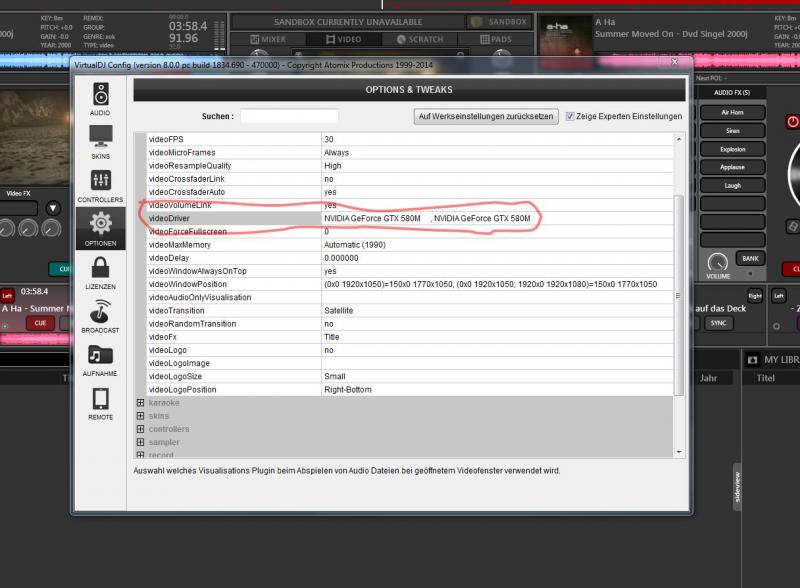Click the SYNC button on right deck
The width and height of the screenshot is (800, 588).
coord(718,323)
